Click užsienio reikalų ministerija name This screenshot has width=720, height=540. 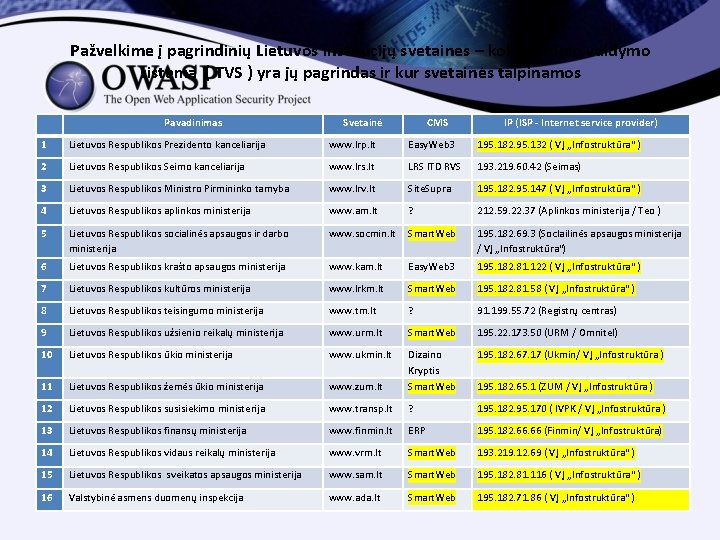pos(176,333)
